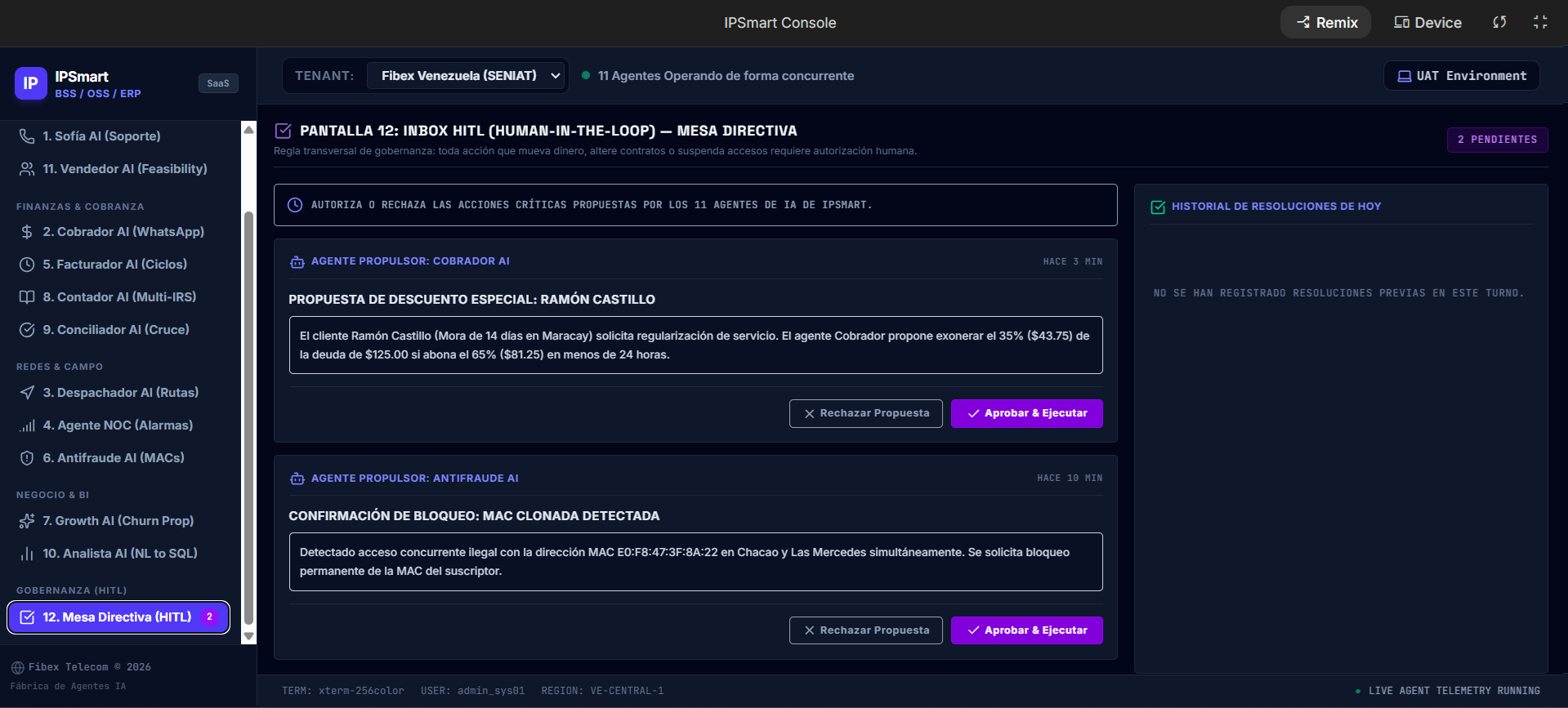1568x708 pixels.
Task: Open 9. Conciliador AI (Cruce)
Action: (121, 330)
